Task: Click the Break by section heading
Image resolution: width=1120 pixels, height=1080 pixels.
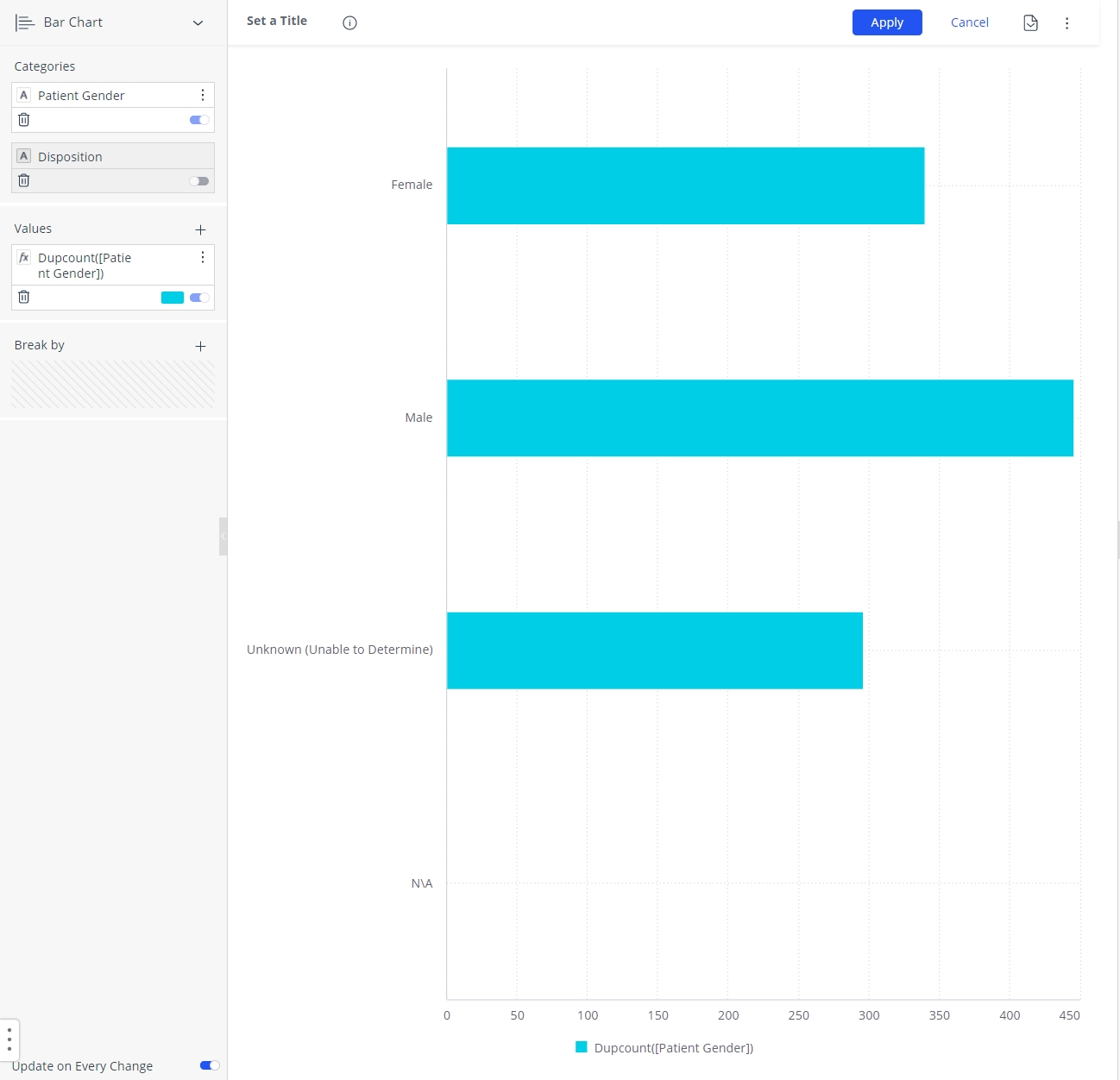Action: (40, 345)
